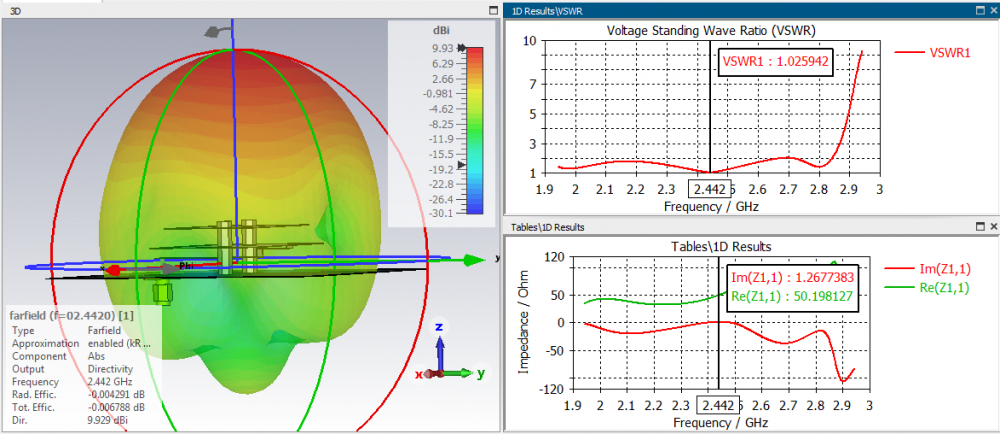The image size is (1000, 434).
Task: Click the Dir. 9.929 dBi value
Action: 112,419
